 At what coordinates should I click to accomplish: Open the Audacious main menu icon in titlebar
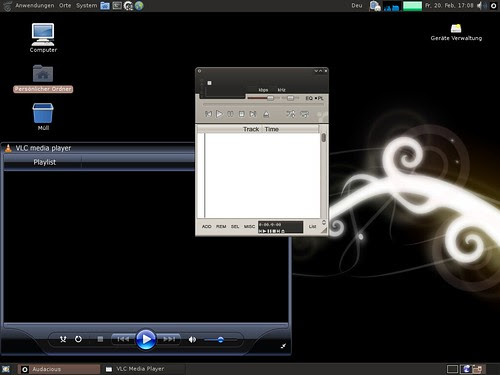199,71
